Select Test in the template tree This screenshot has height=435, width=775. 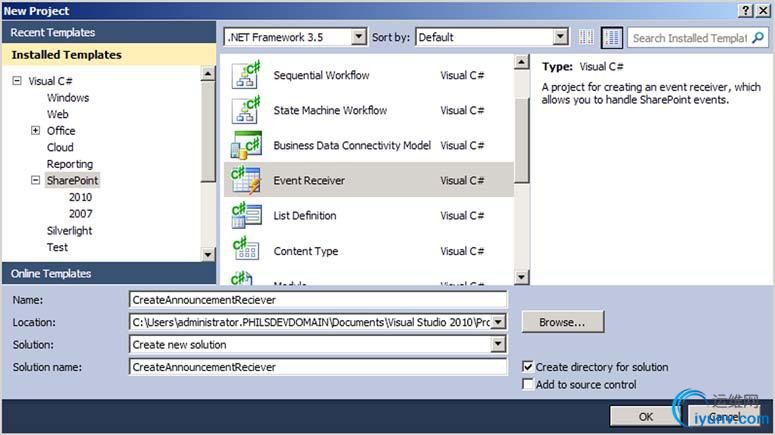pyautogui.click(x=57, y=247)
